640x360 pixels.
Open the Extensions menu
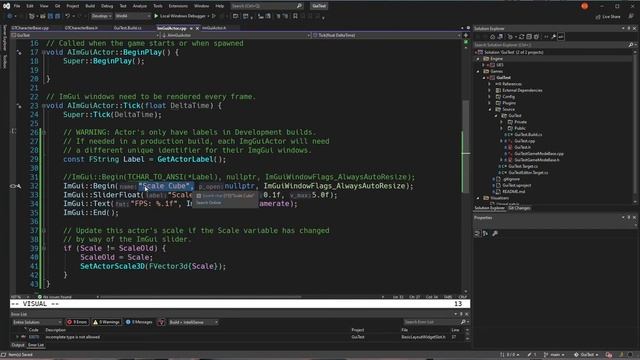[x=178, y=6]
